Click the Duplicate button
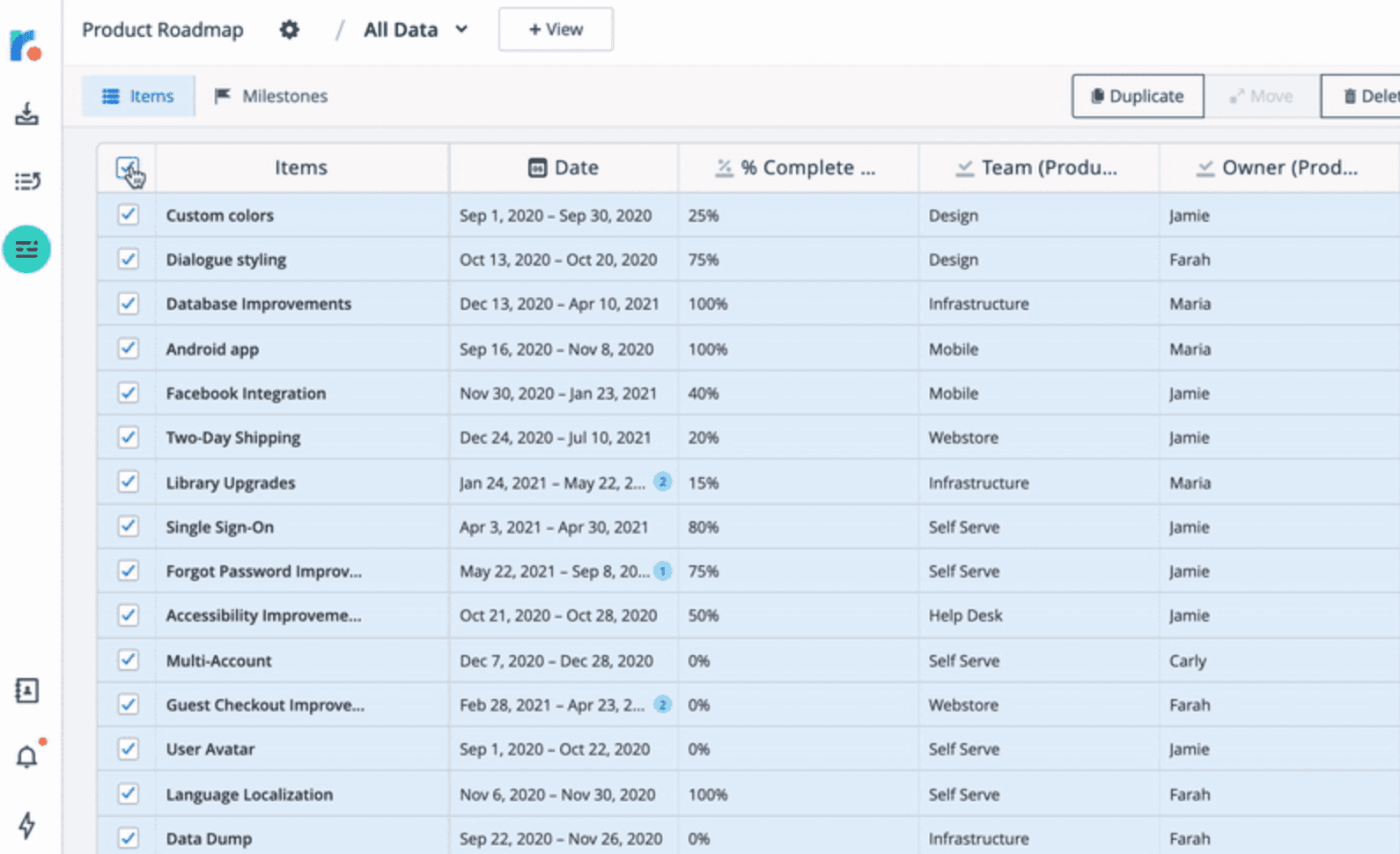The image size is (1400, 854). pos(1137,96)
